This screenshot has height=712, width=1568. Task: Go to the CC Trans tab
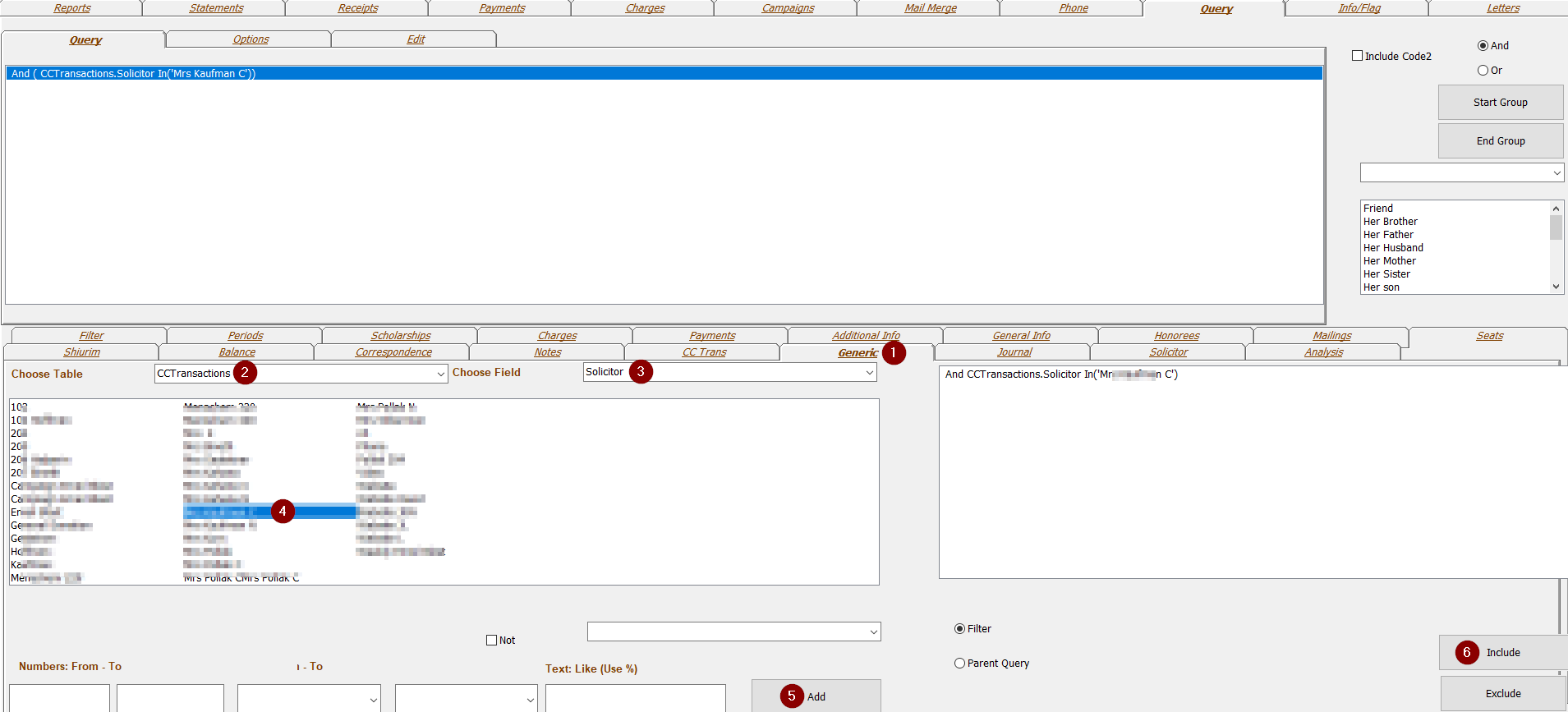click(704, 352)
